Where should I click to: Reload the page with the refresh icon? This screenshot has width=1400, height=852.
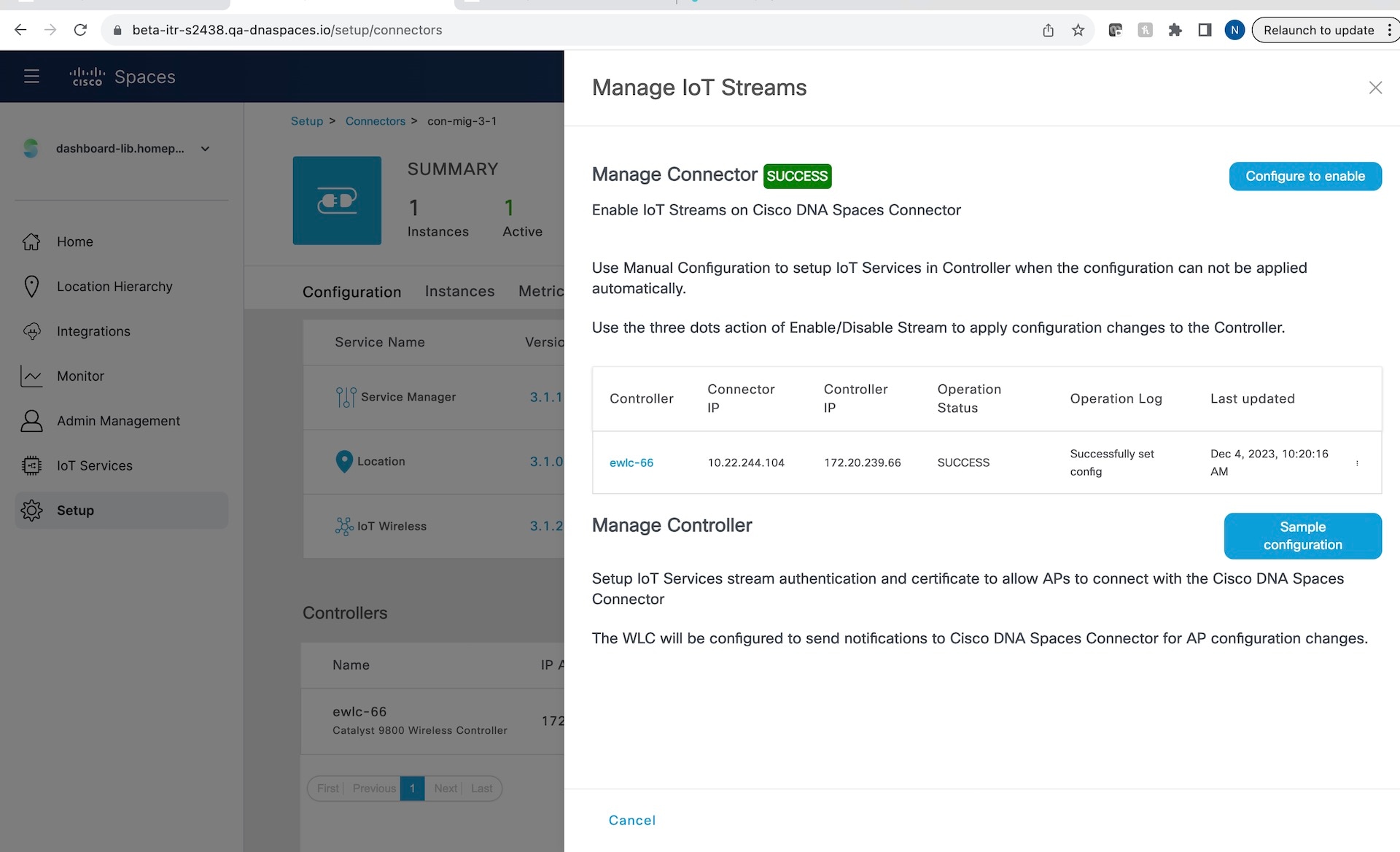click(80, 30)
